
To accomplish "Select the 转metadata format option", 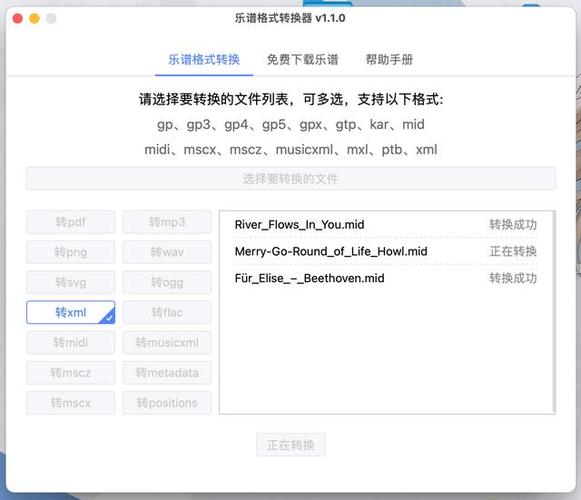I will click(x=167, y=372).
